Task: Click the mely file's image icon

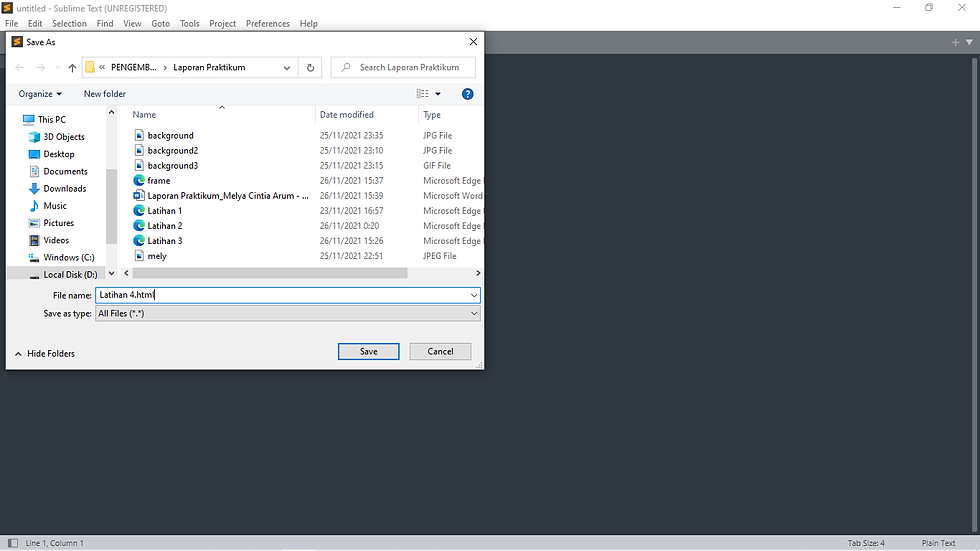Action: (139, 256)
